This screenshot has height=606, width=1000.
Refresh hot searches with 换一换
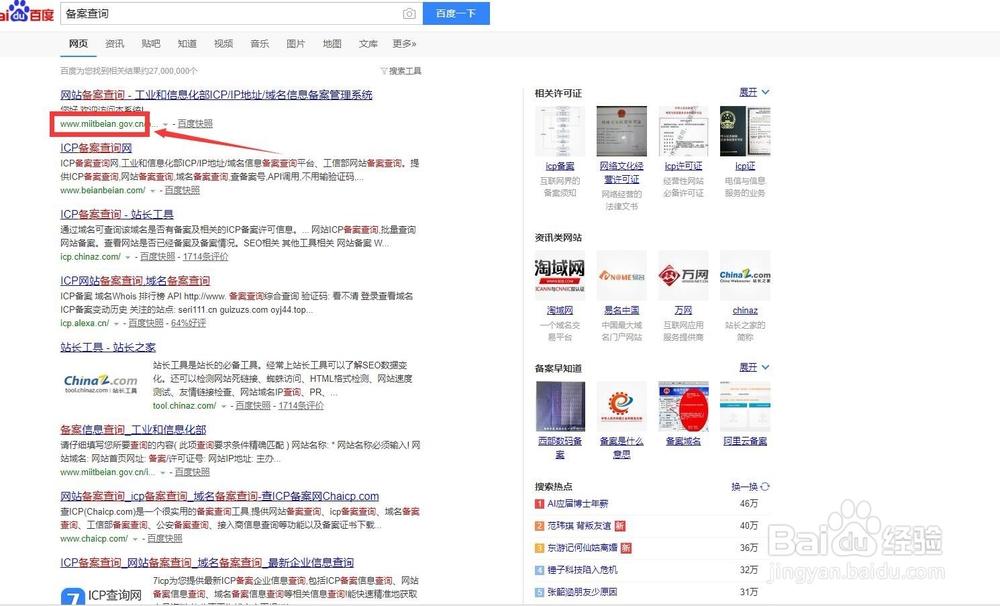[750, 487]
